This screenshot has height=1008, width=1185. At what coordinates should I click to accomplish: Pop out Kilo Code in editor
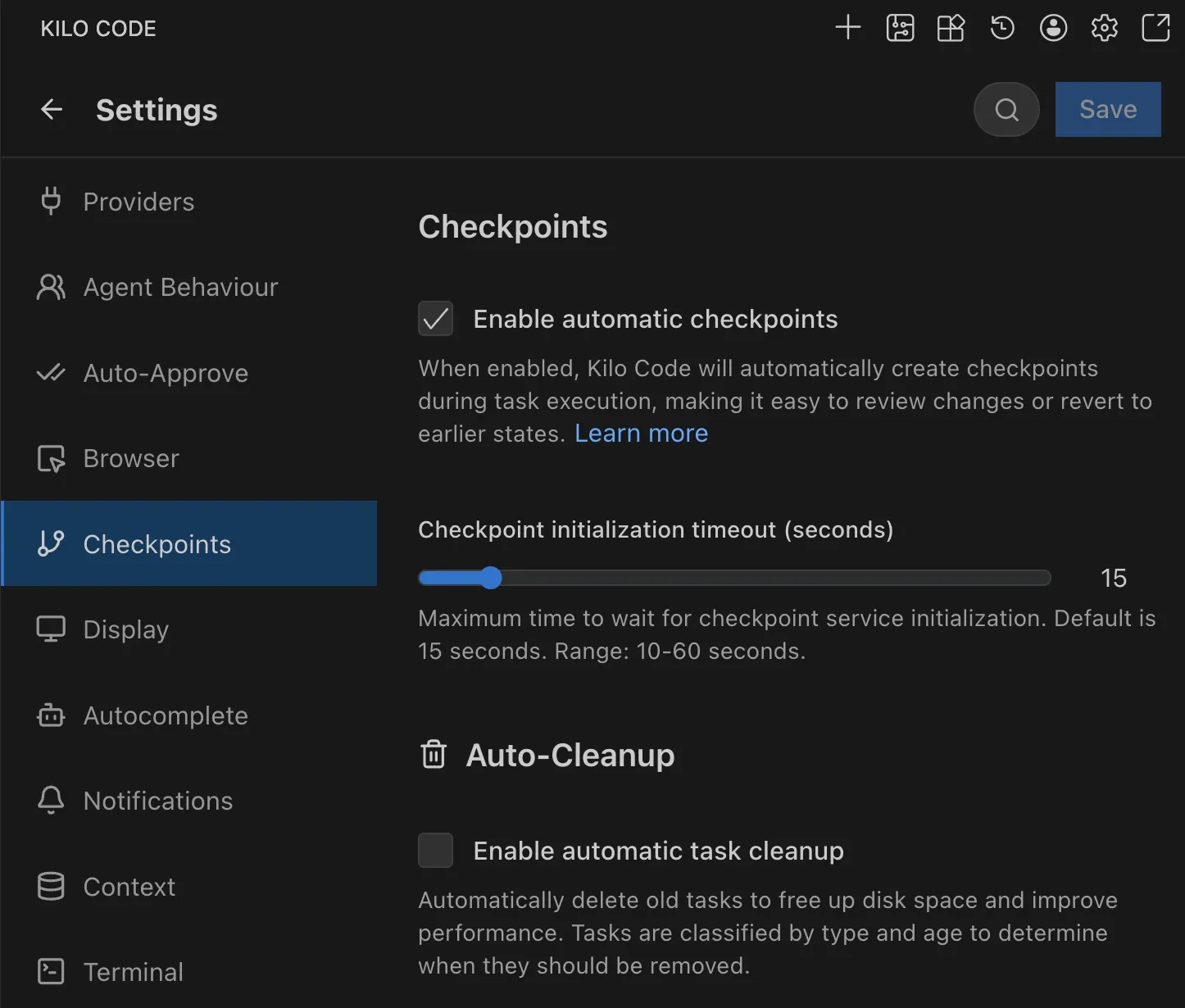[1155, 28]
